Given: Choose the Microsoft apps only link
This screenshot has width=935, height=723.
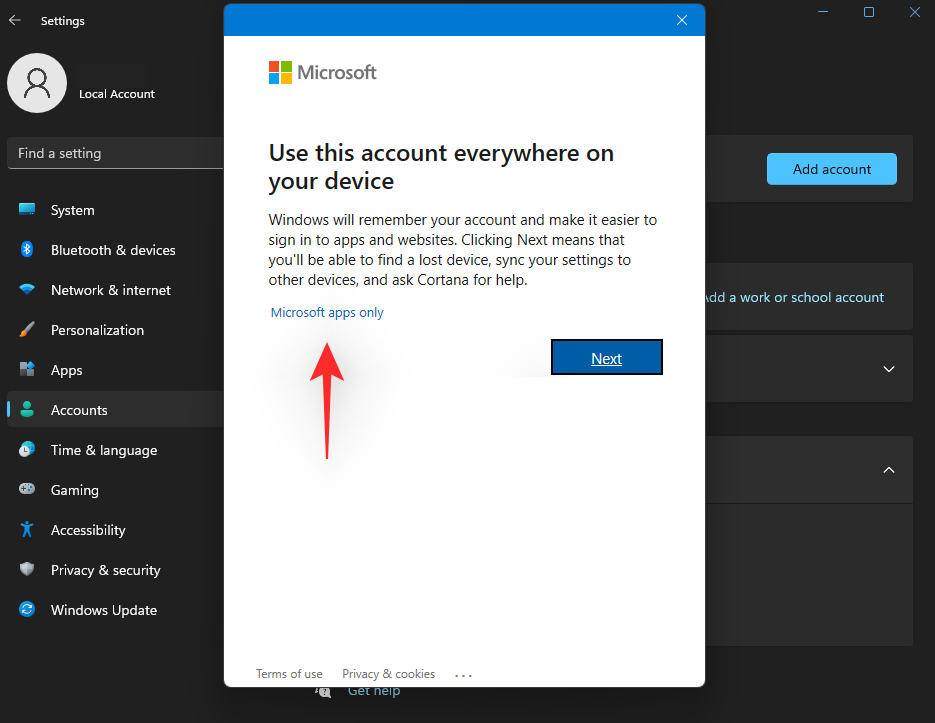Looking at the screenshot, I should tap(327, 313).
